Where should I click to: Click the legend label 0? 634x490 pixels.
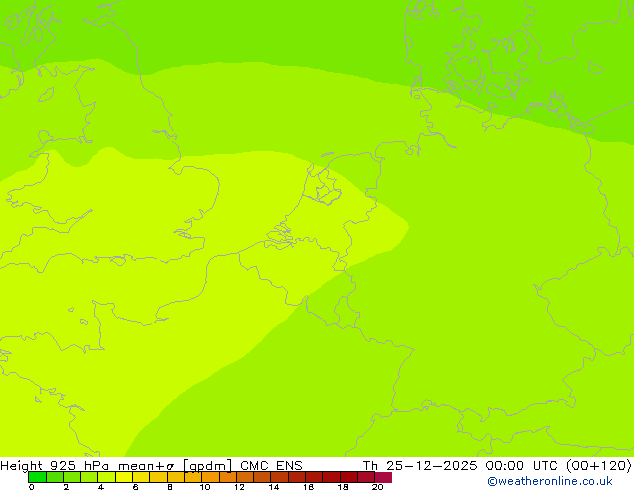point(32,487)
